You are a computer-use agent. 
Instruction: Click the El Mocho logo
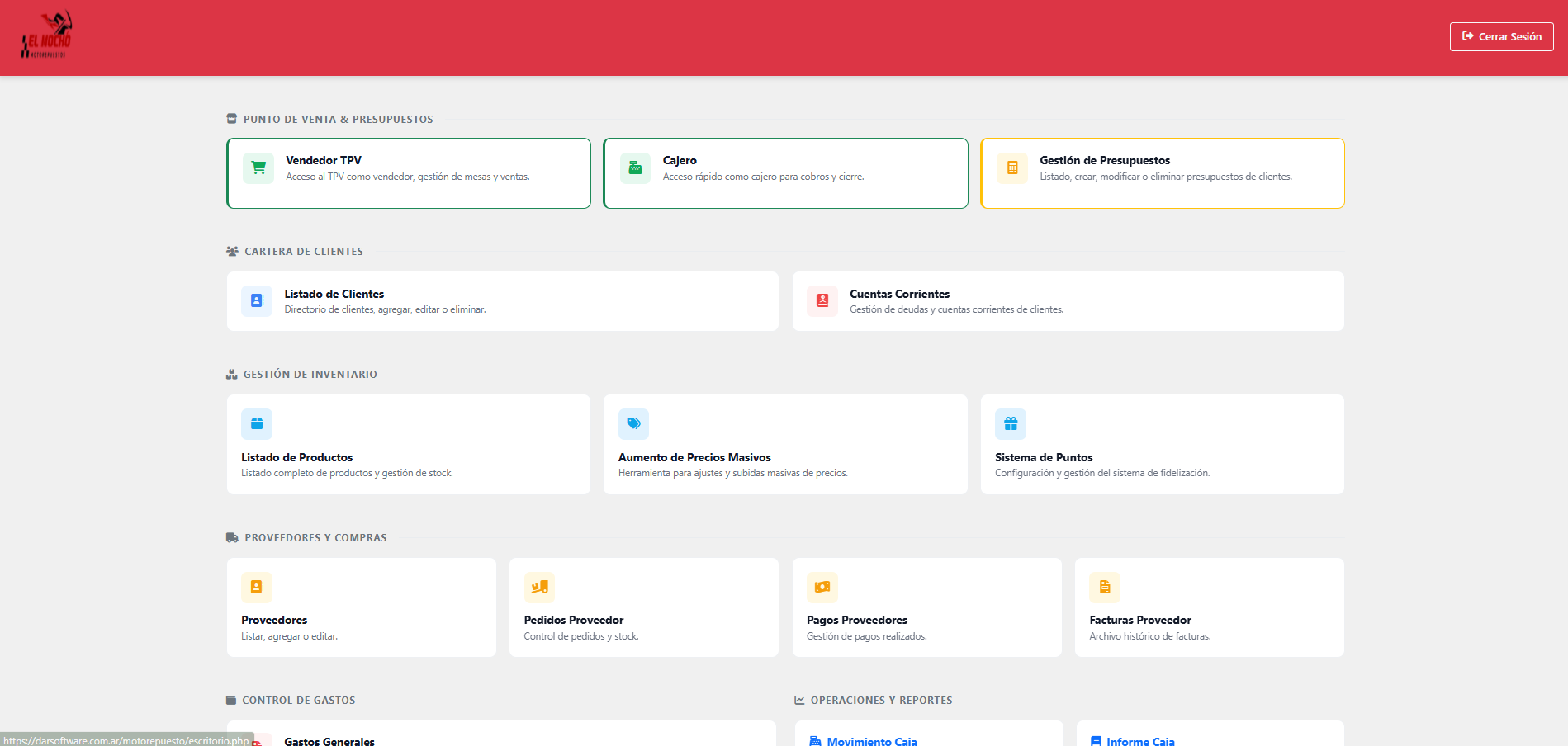pos(47,36)
